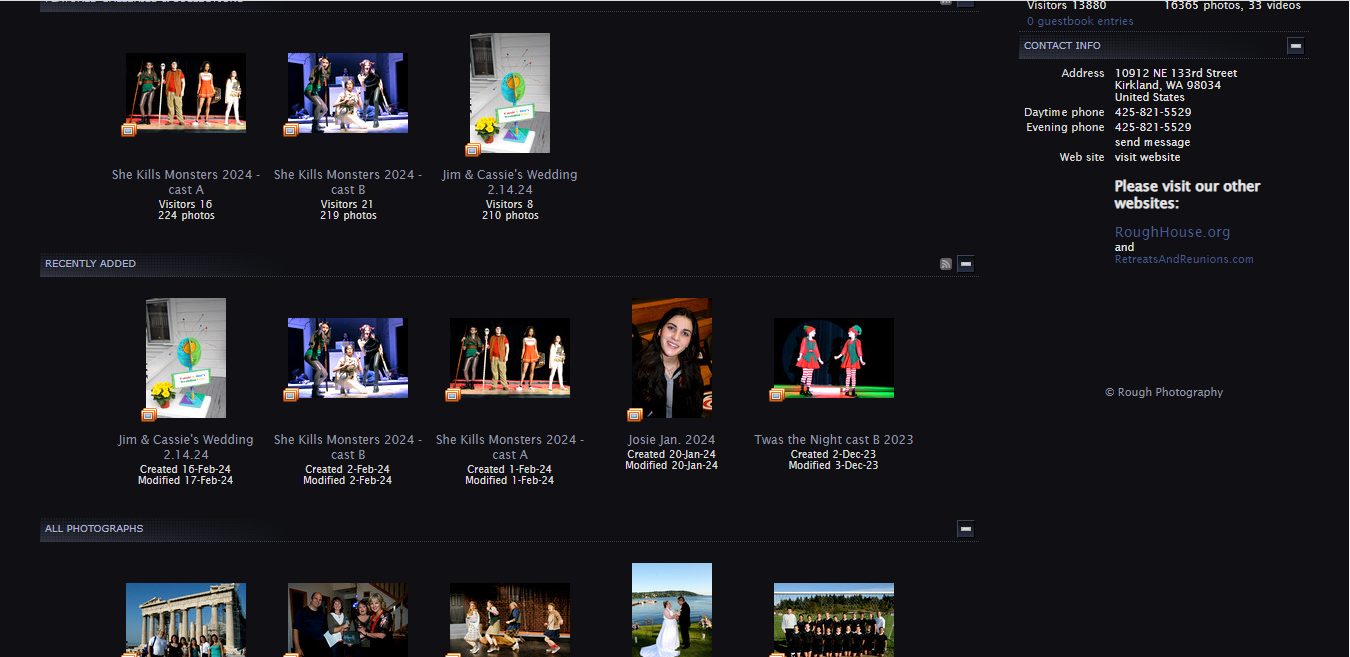Collapse the All Photographs section
The width and height of the screenshot is (1350, 657).
tap(965, 529)
